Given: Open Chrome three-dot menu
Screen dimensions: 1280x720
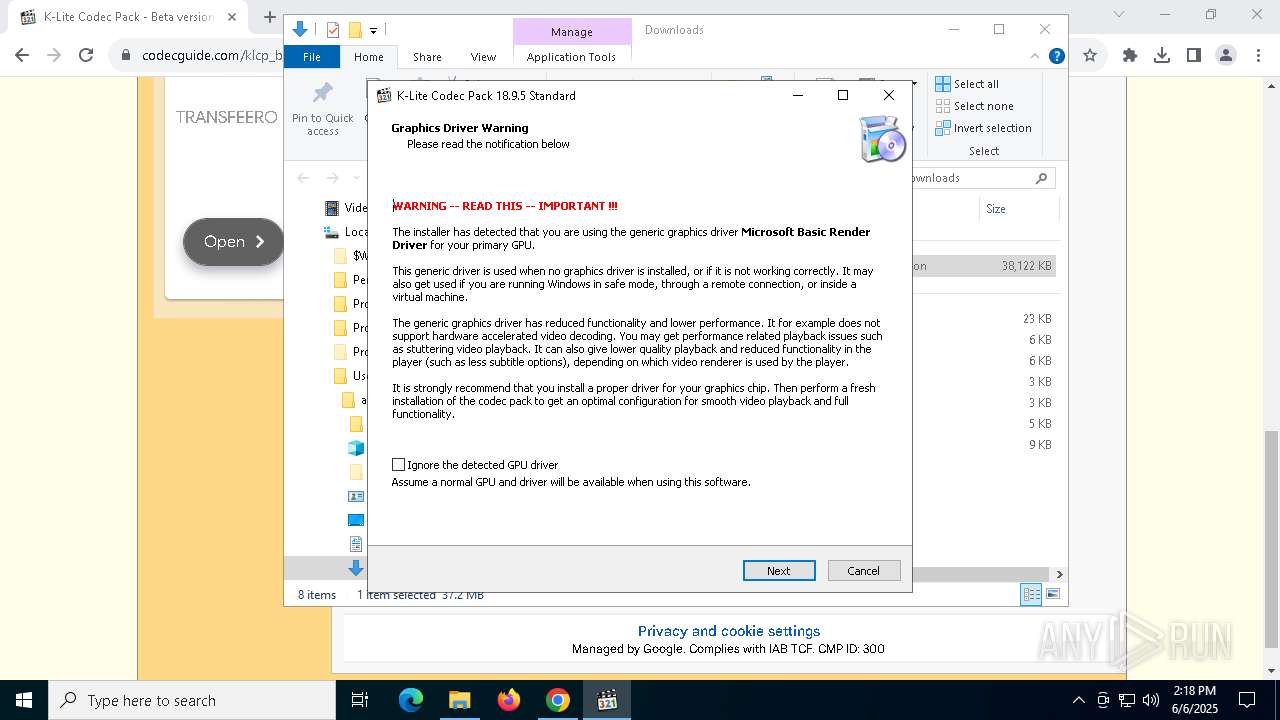Looking at the screenshot, I should (1257, 56).
